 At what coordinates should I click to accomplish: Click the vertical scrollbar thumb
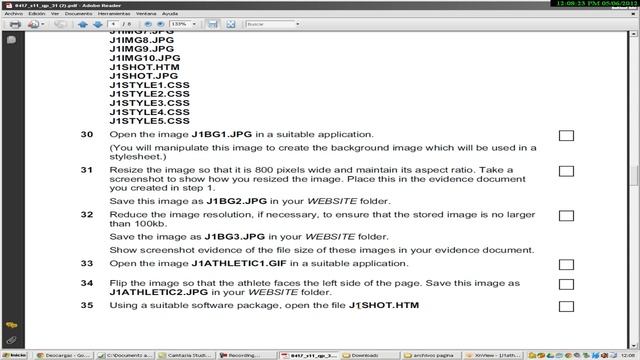coord(633,176)
